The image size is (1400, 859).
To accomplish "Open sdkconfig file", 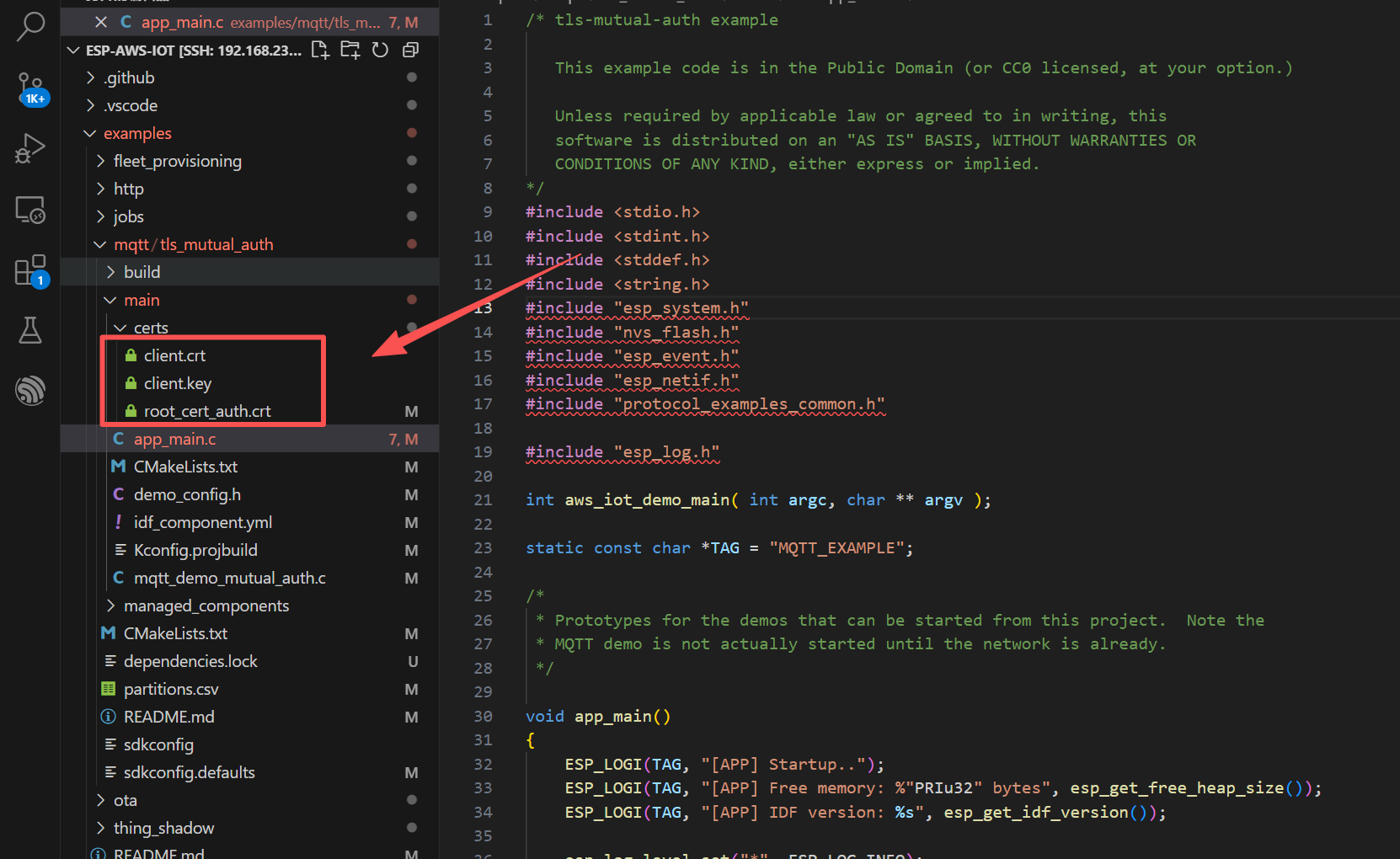I will click(249, 744).
